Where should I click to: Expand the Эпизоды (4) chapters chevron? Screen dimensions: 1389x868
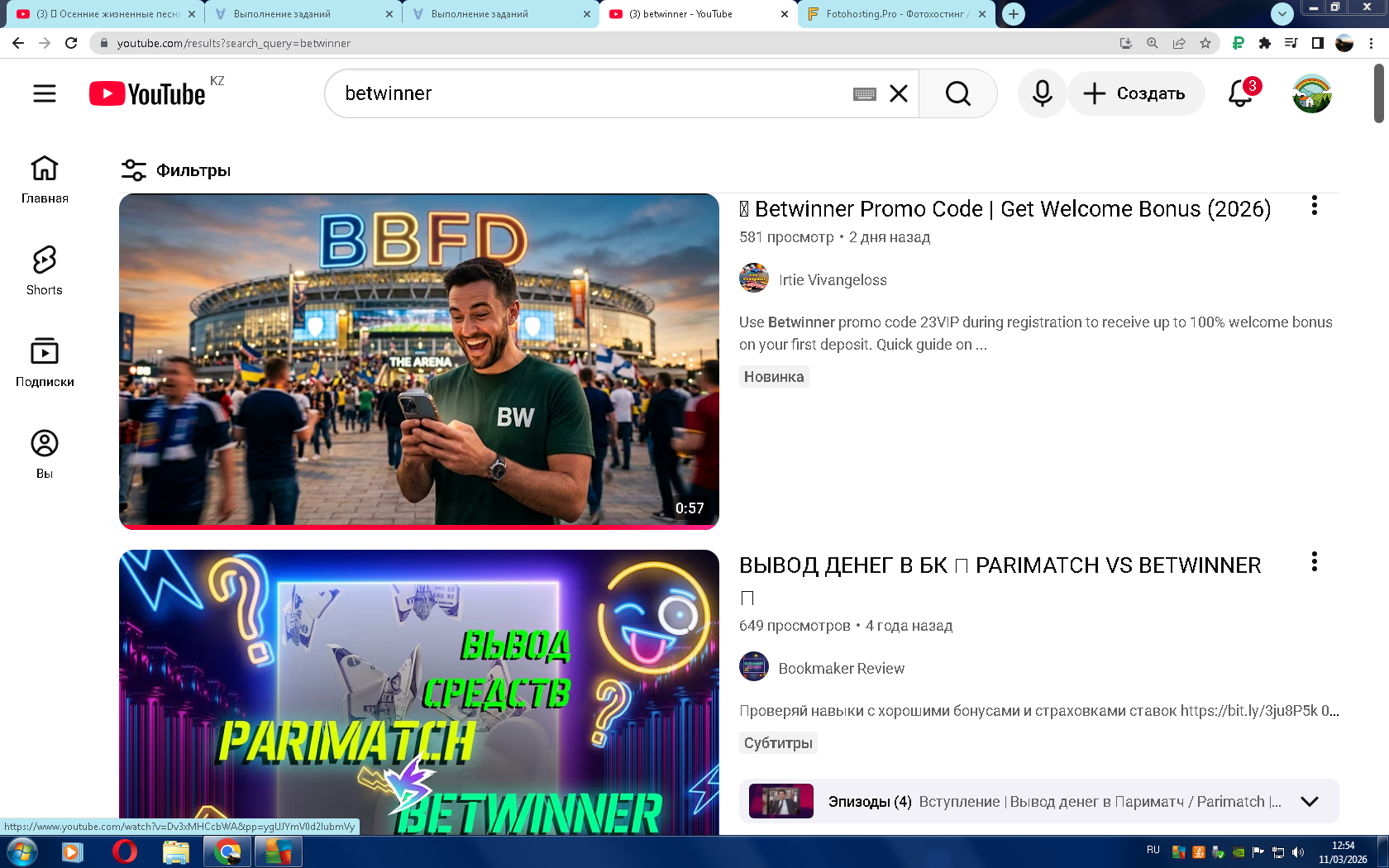click(x=1310, y=801)
